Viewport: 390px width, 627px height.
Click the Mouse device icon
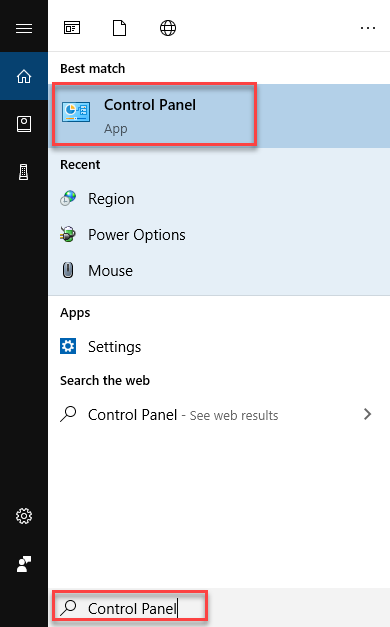pyautogui.click(x=68, y=270)
